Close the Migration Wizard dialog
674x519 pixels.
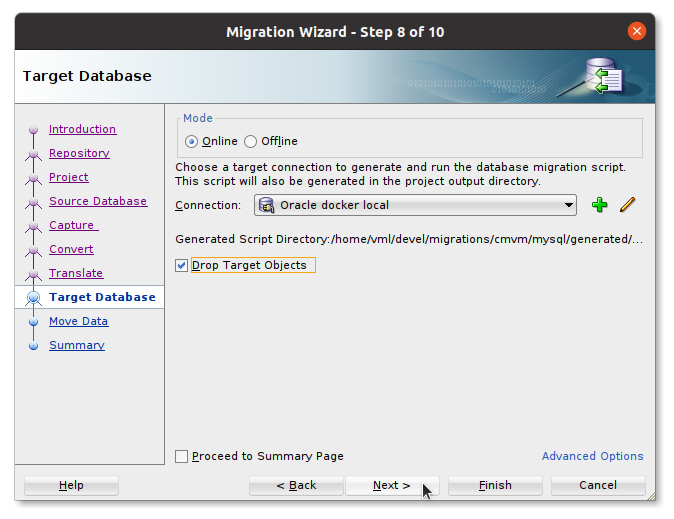(x=636, y=31)
